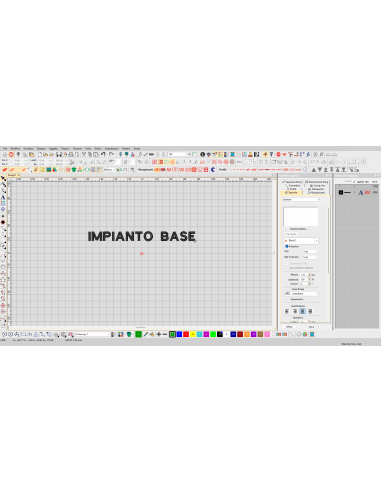Click the plus add color icon
The width and height of the screenshot is (381, 492).
point(159,334)
